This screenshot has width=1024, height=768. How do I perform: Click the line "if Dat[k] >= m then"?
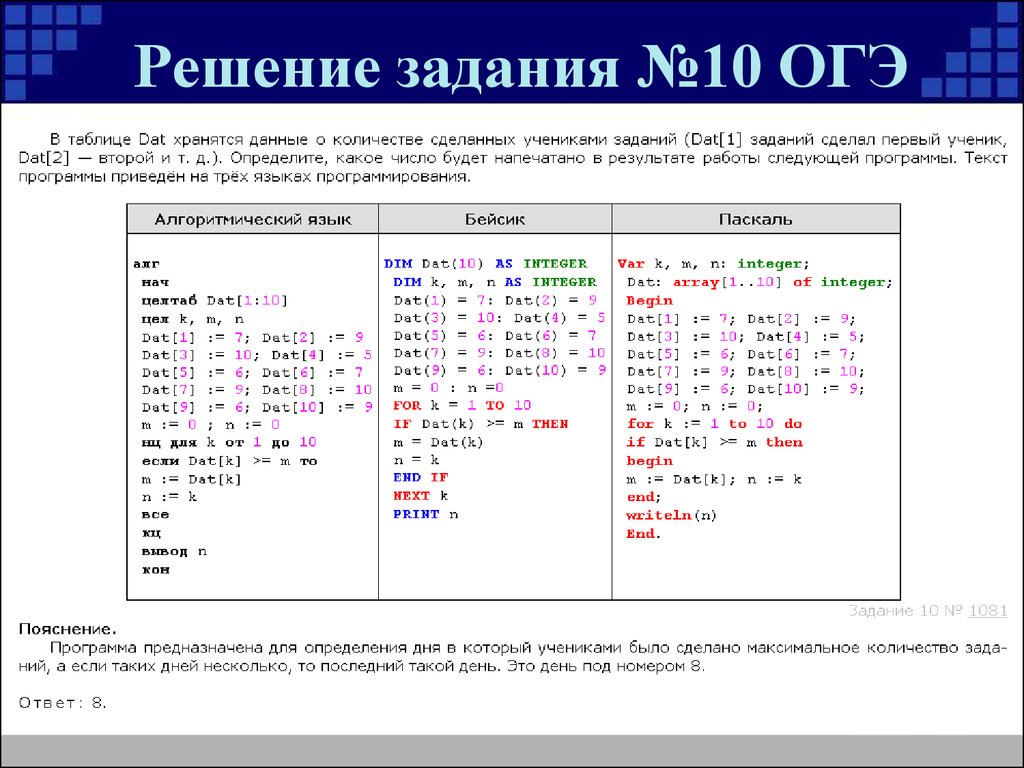714,442
